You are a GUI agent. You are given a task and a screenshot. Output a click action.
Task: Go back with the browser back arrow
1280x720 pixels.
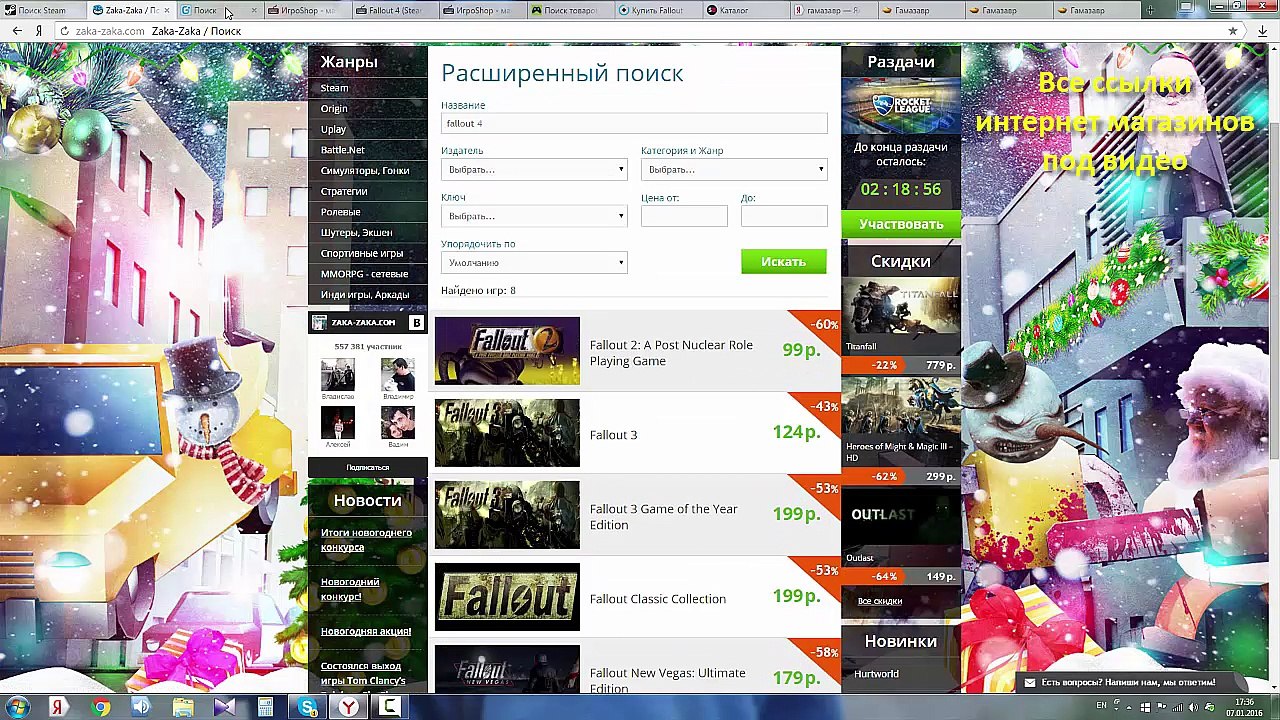pos(17,31)
